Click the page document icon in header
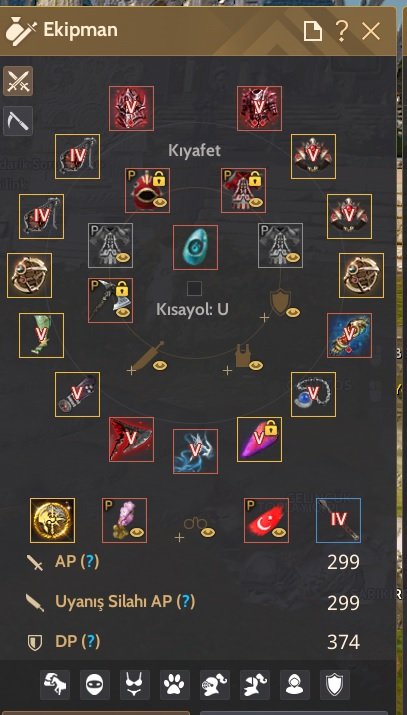The height and width of the screenshot is (715, 407). 313,31
